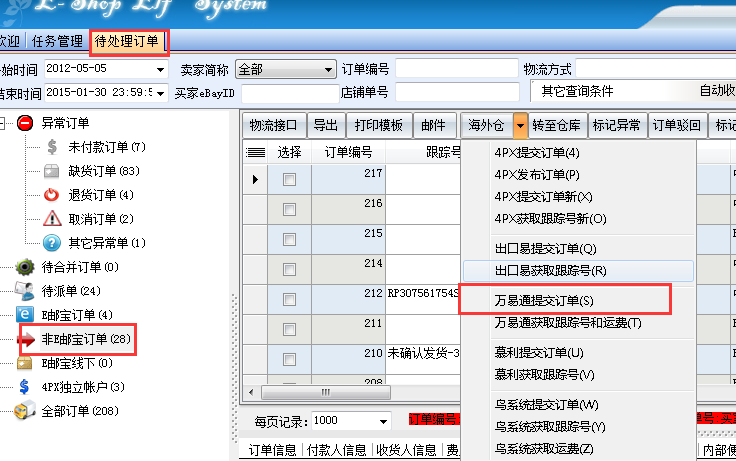This screenshot has height=461, width=736.
Task: Click the question mark icon for 其它异常单
Action: point(51,243)
